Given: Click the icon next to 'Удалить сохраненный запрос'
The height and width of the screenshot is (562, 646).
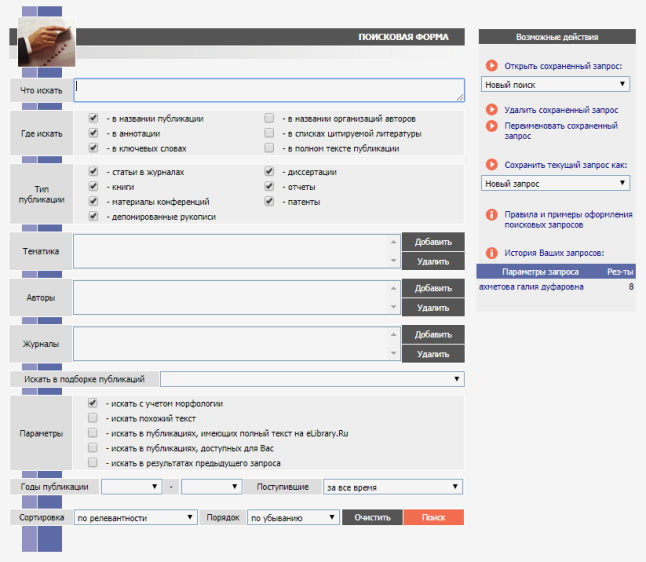Looking at the screenshot, I should (492, 109).
